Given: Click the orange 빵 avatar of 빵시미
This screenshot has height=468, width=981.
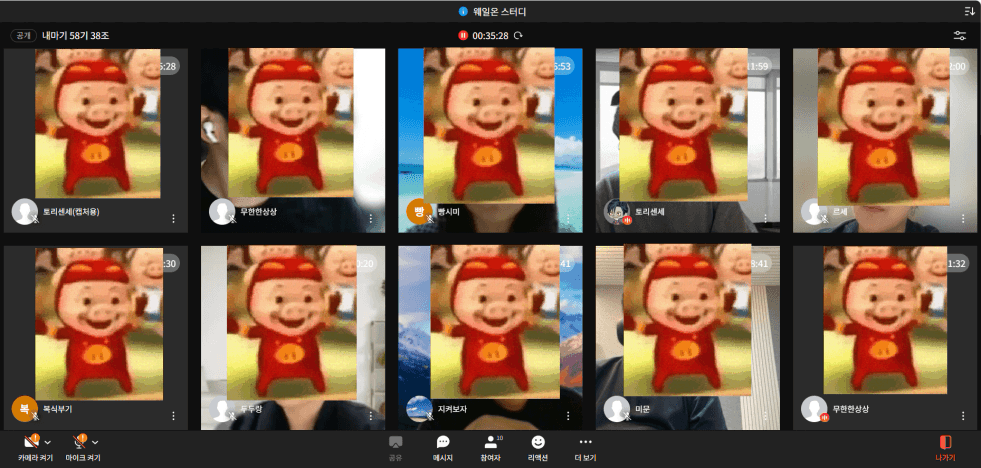Looking at the screenshot, I should 419,211.
